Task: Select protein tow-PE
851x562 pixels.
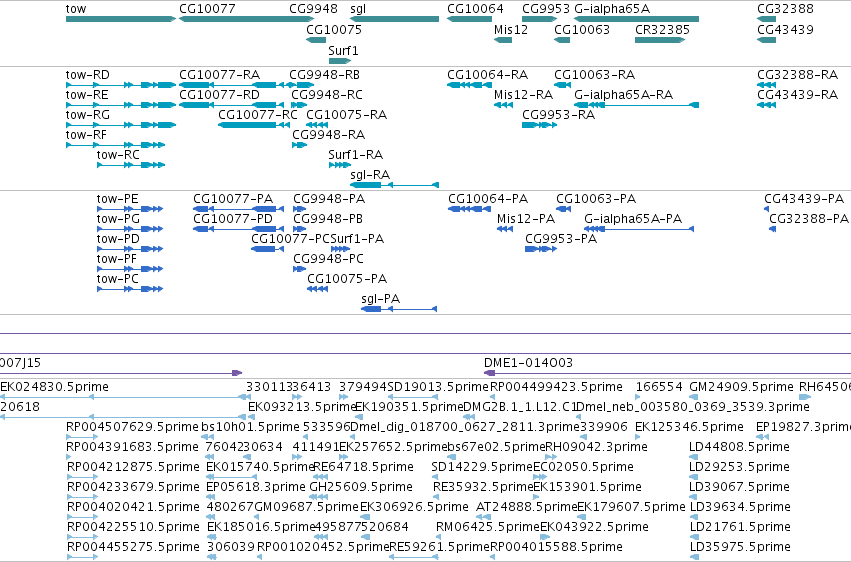Action: (130, 209)
